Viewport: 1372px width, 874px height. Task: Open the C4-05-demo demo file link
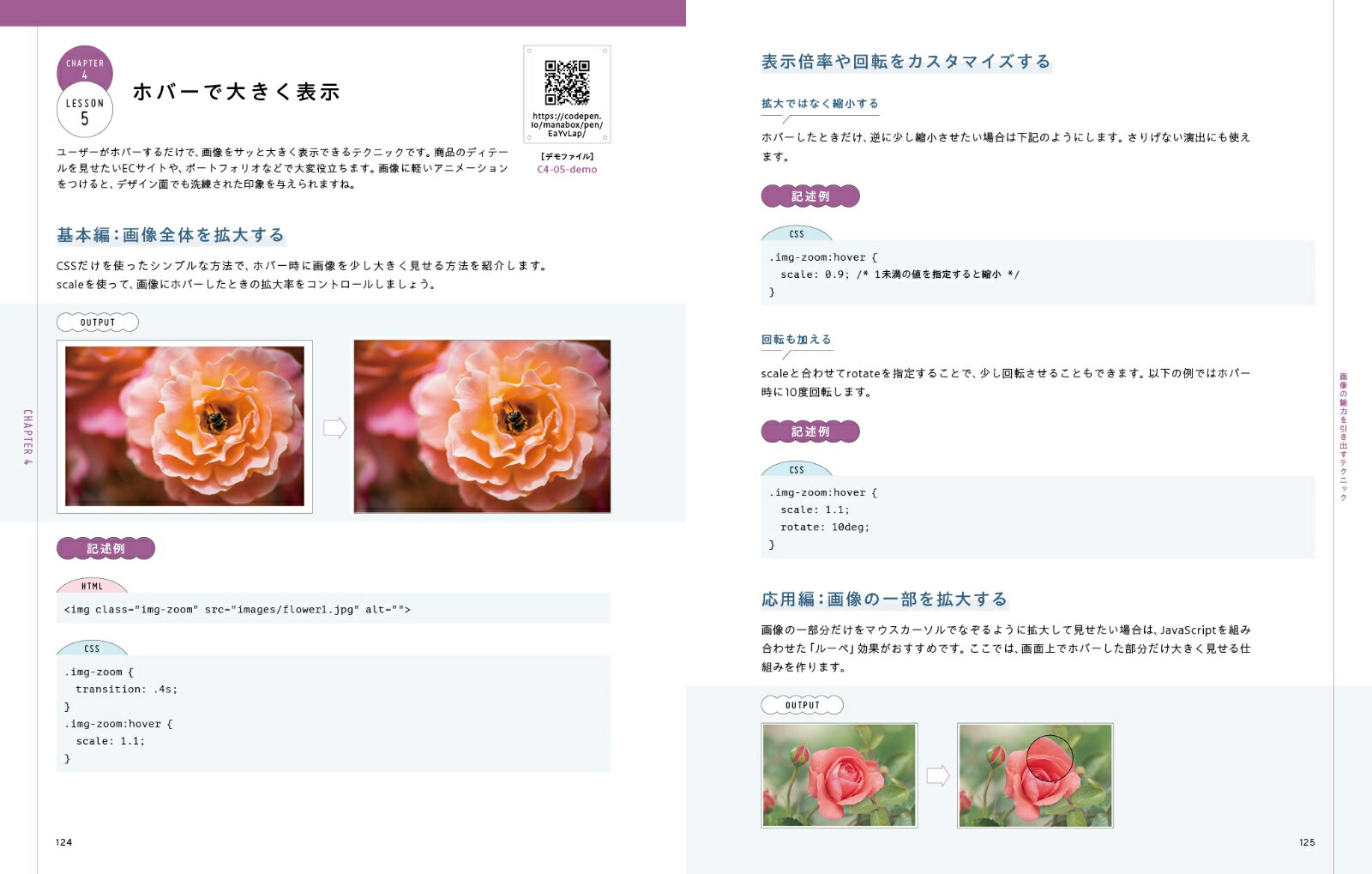click(568, 169)
